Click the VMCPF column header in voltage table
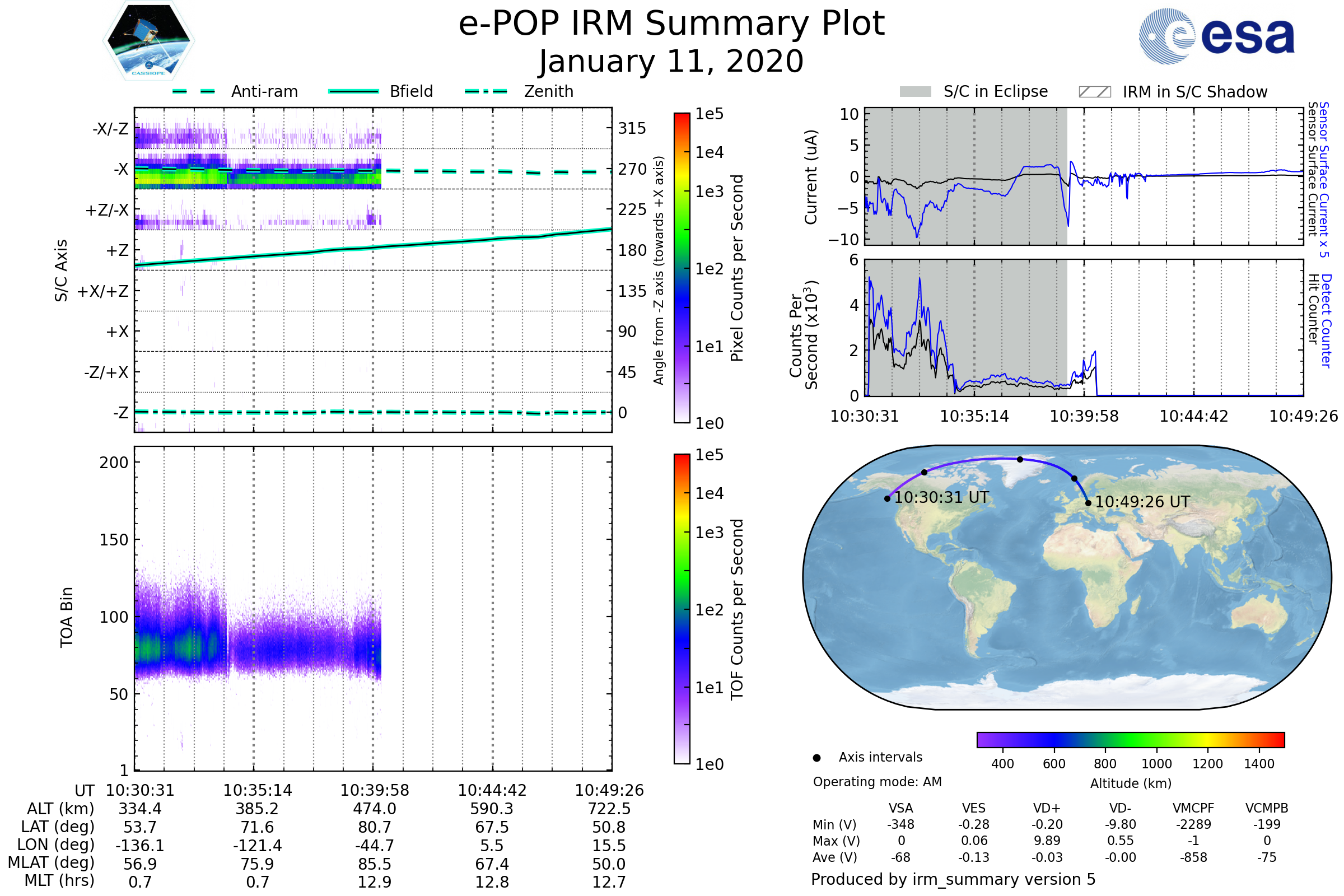 coord(1193,809)
